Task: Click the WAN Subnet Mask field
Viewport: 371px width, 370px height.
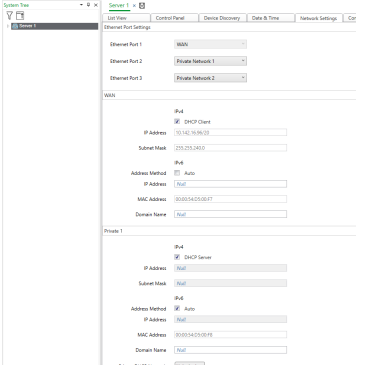Action: tap(230, 148)
